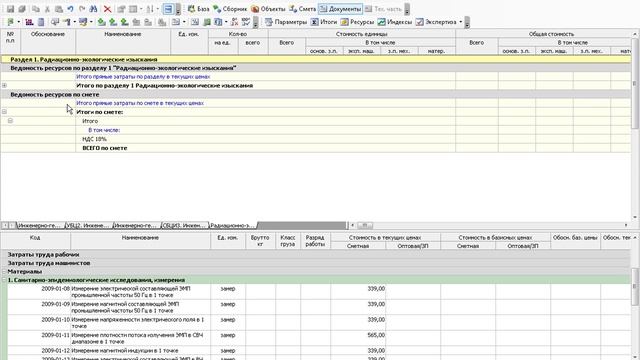This screenshot has height=360, width=640.
Task: Open the dropdown arrow beside green flag icon
Action: pos(18,22)
